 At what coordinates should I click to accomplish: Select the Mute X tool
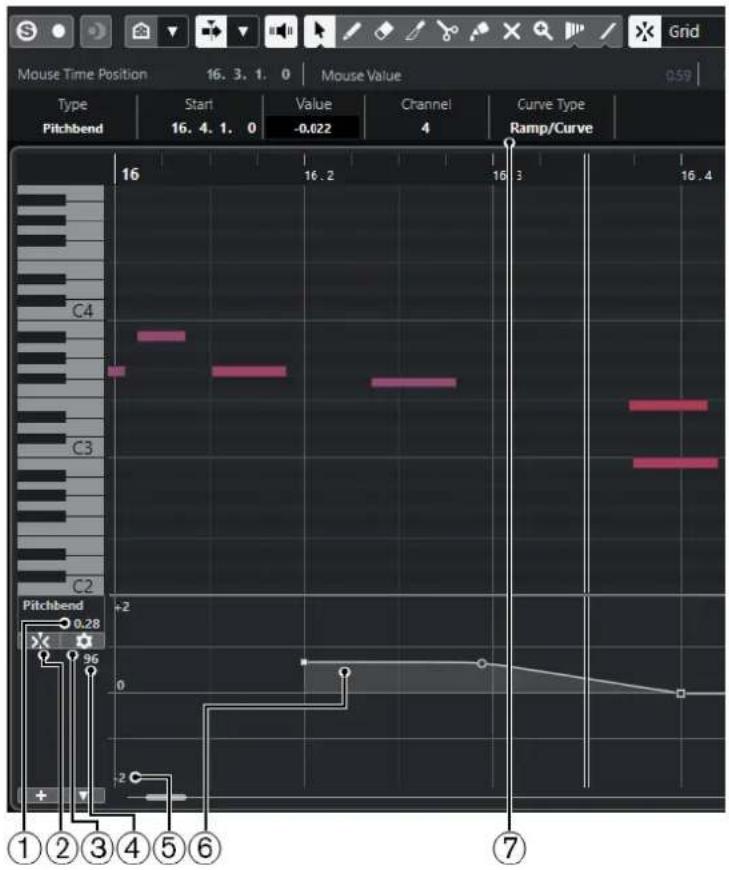(511, 31)
